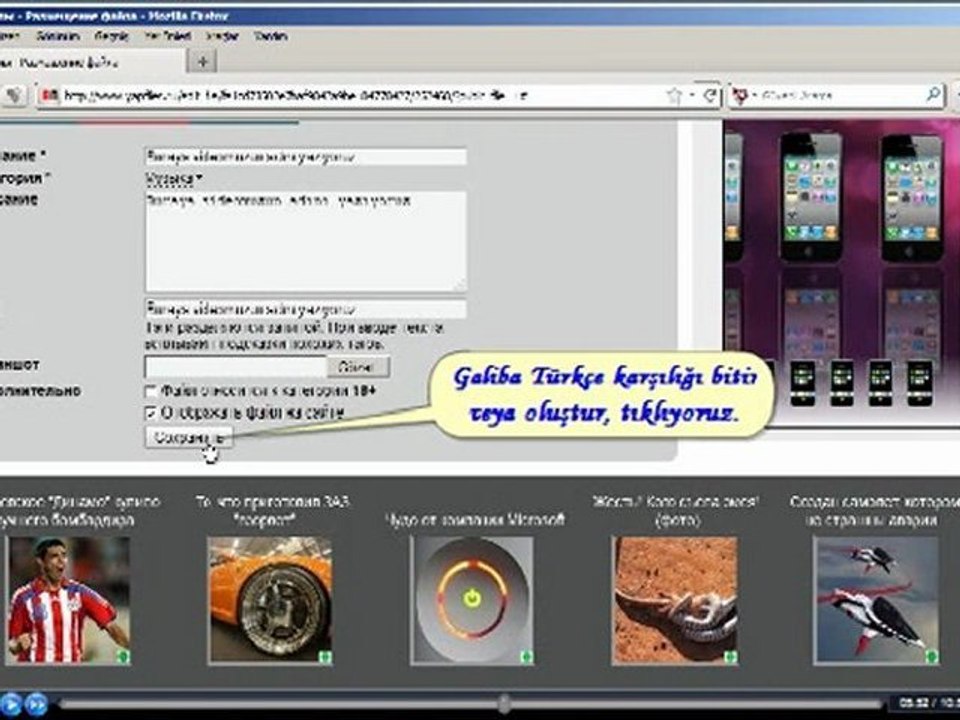Toggle the 18+ category checkbox
The width and height of the screenshot is (960, 720).
pos(151,391)
